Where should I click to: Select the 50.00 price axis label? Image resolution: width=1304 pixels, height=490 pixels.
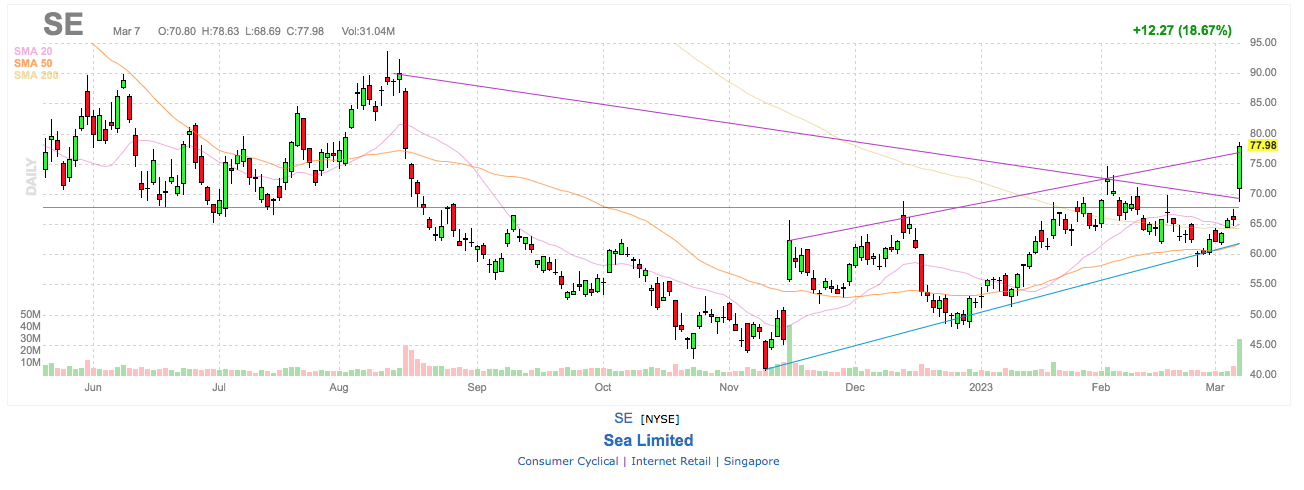[x=1265, y=315]
